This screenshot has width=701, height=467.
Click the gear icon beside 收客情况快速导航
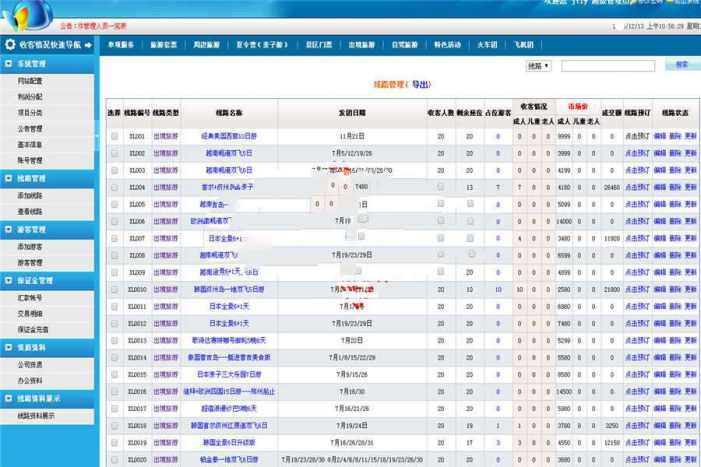[x=9, y=45]
